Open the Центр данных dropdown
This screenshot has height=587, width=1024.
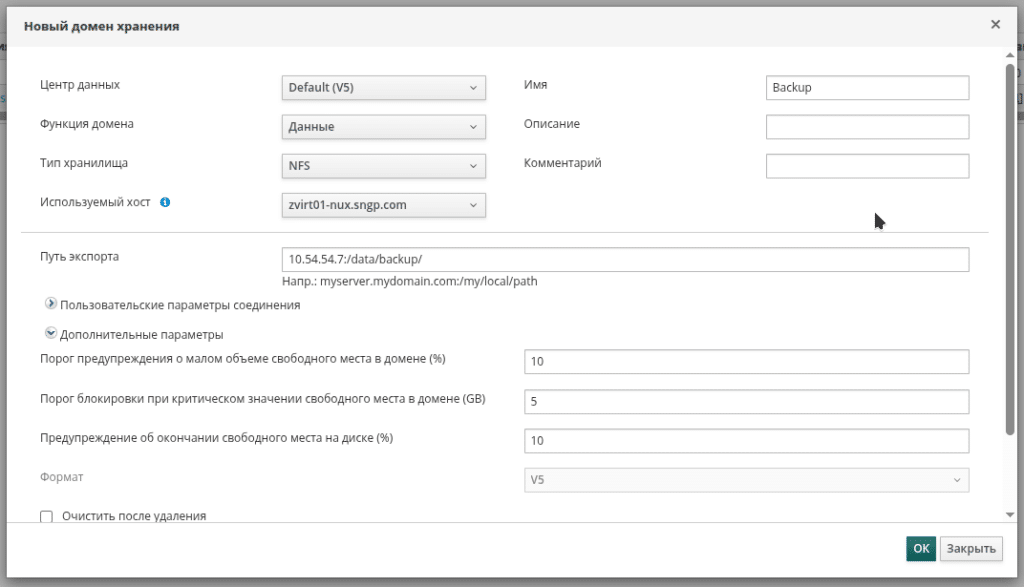[x=384, y=88]
